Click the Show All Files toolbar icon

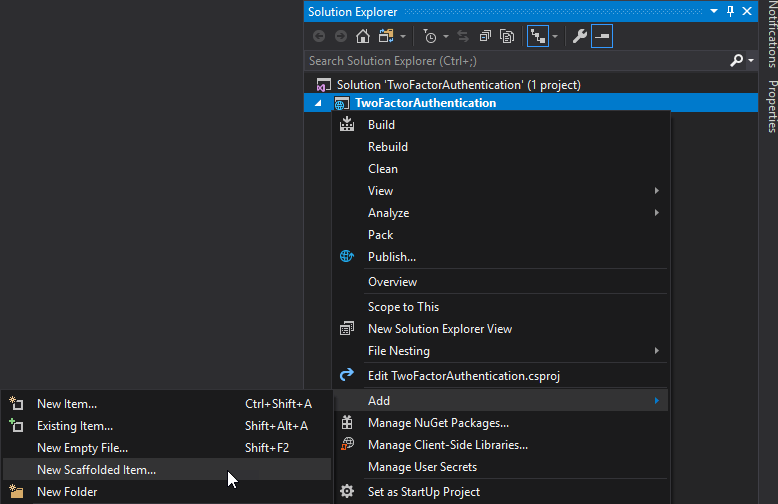pyautogui.click(x=507, y=37)
